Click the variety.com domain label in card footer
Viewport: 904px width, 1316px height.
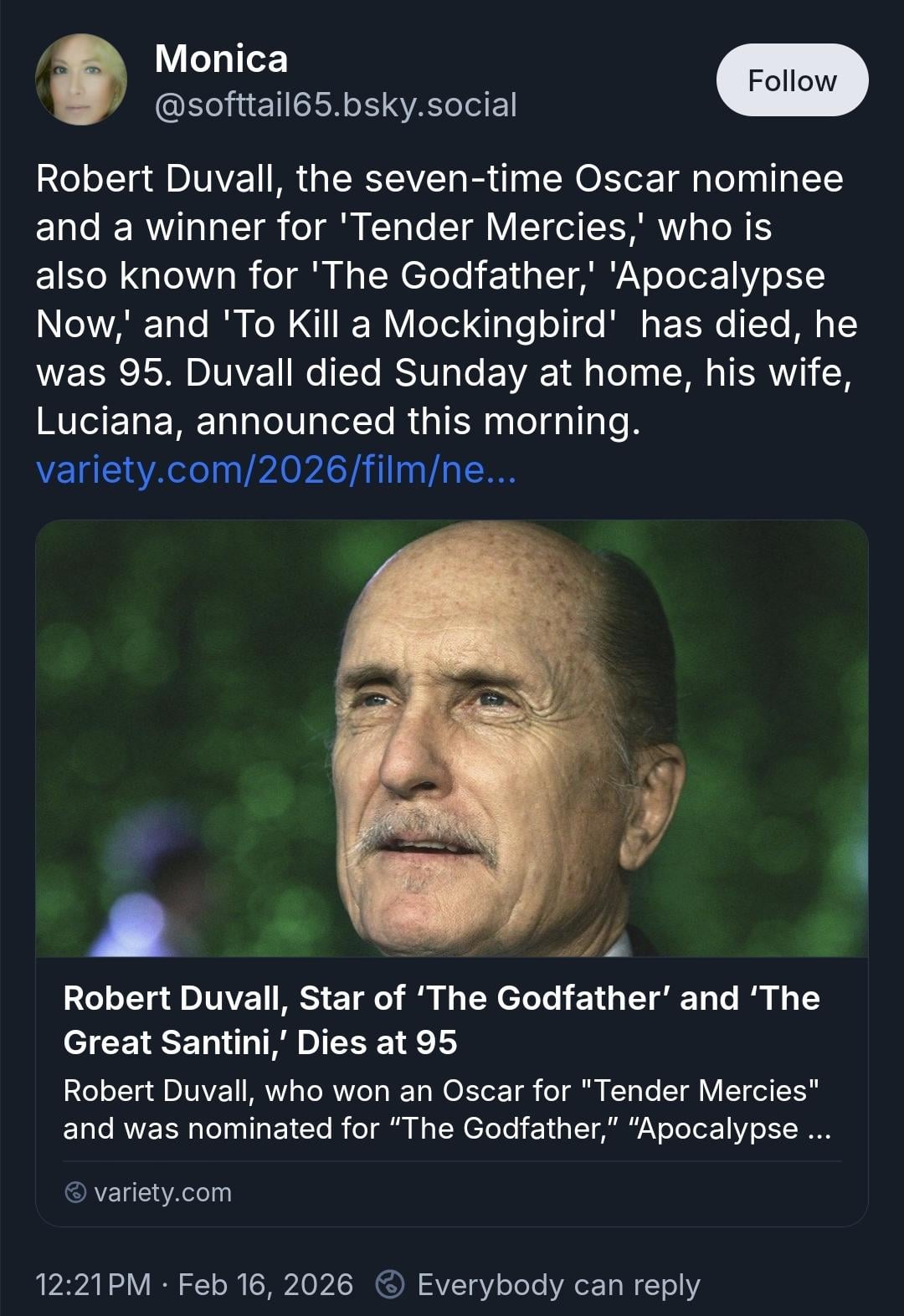[x=162, y=1192]
